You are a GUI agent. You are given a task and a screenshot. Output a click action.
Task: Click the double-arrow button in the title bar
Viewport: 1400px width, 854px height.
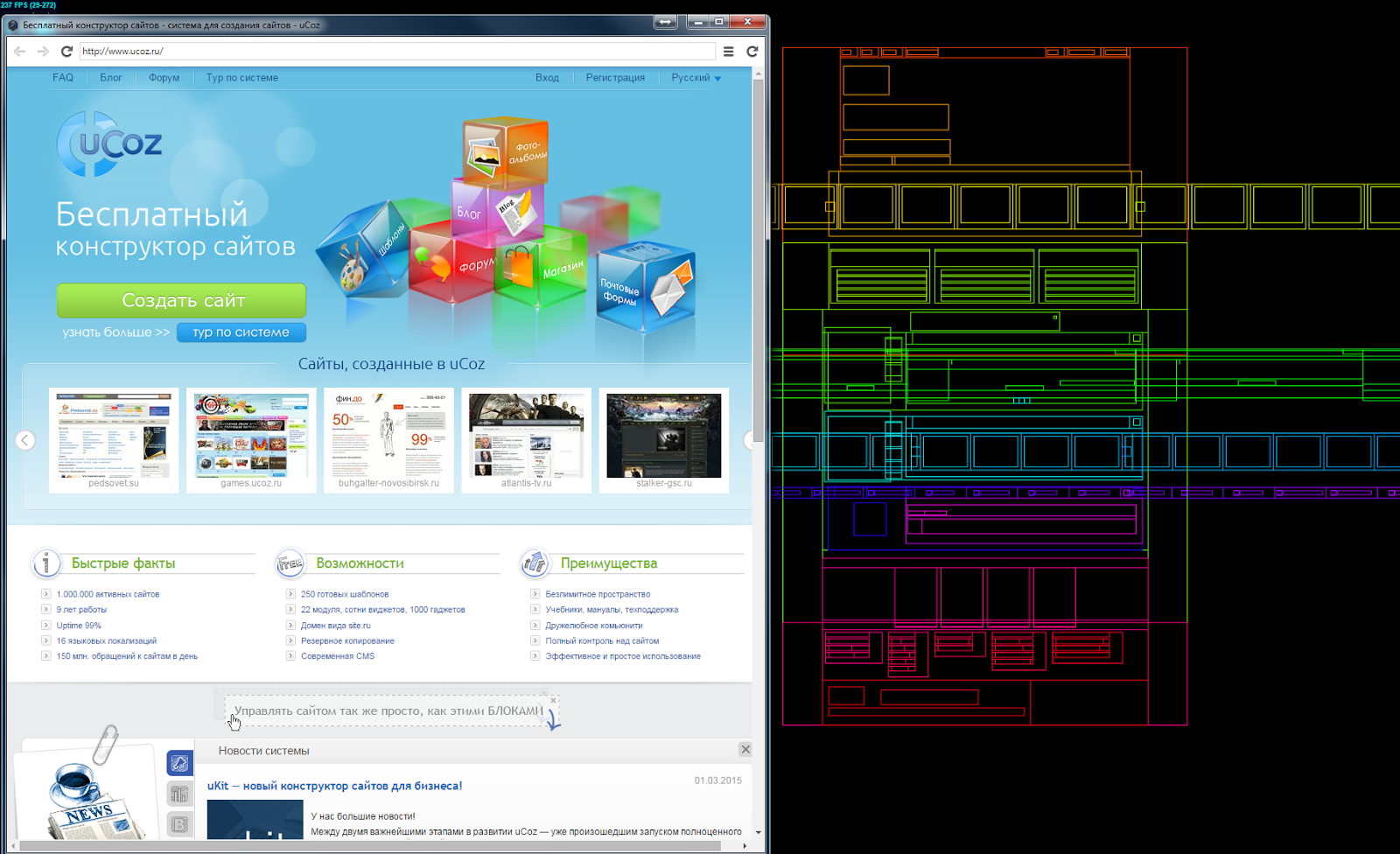(665, 22)
